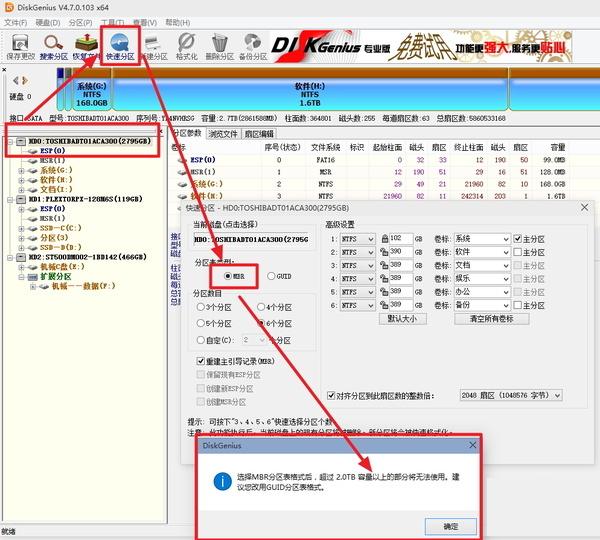This screenshot has height=540, width=600.
Task: Click the New Partition (新建分区) toolbar icon
Action: (154, 47)
